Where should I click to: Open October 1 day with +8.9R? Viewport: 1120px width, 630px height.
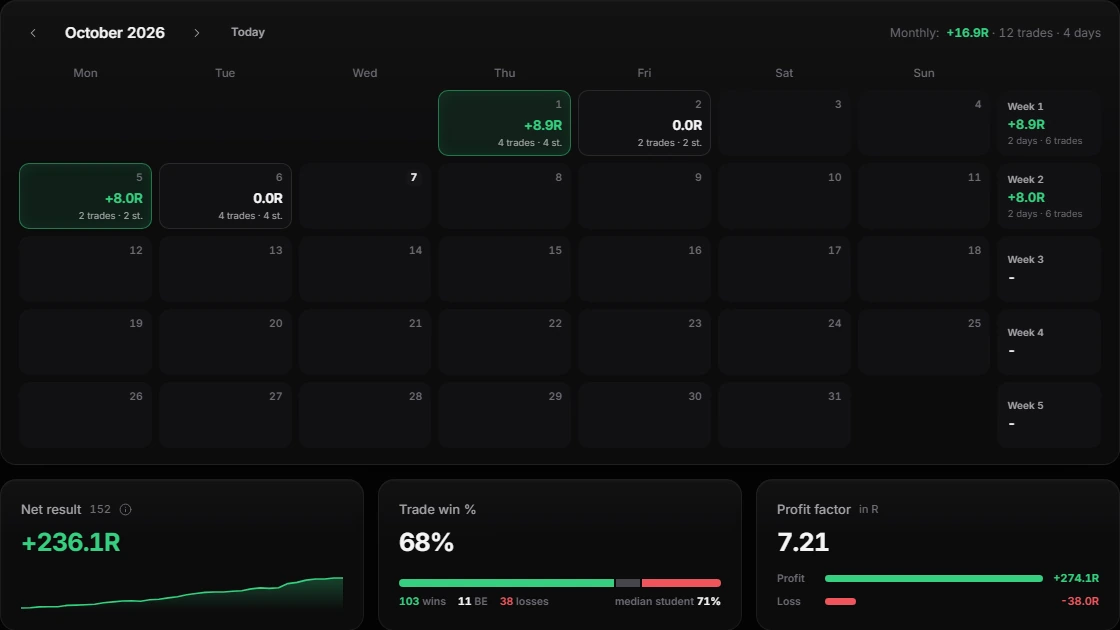click(x=504, y=123)
